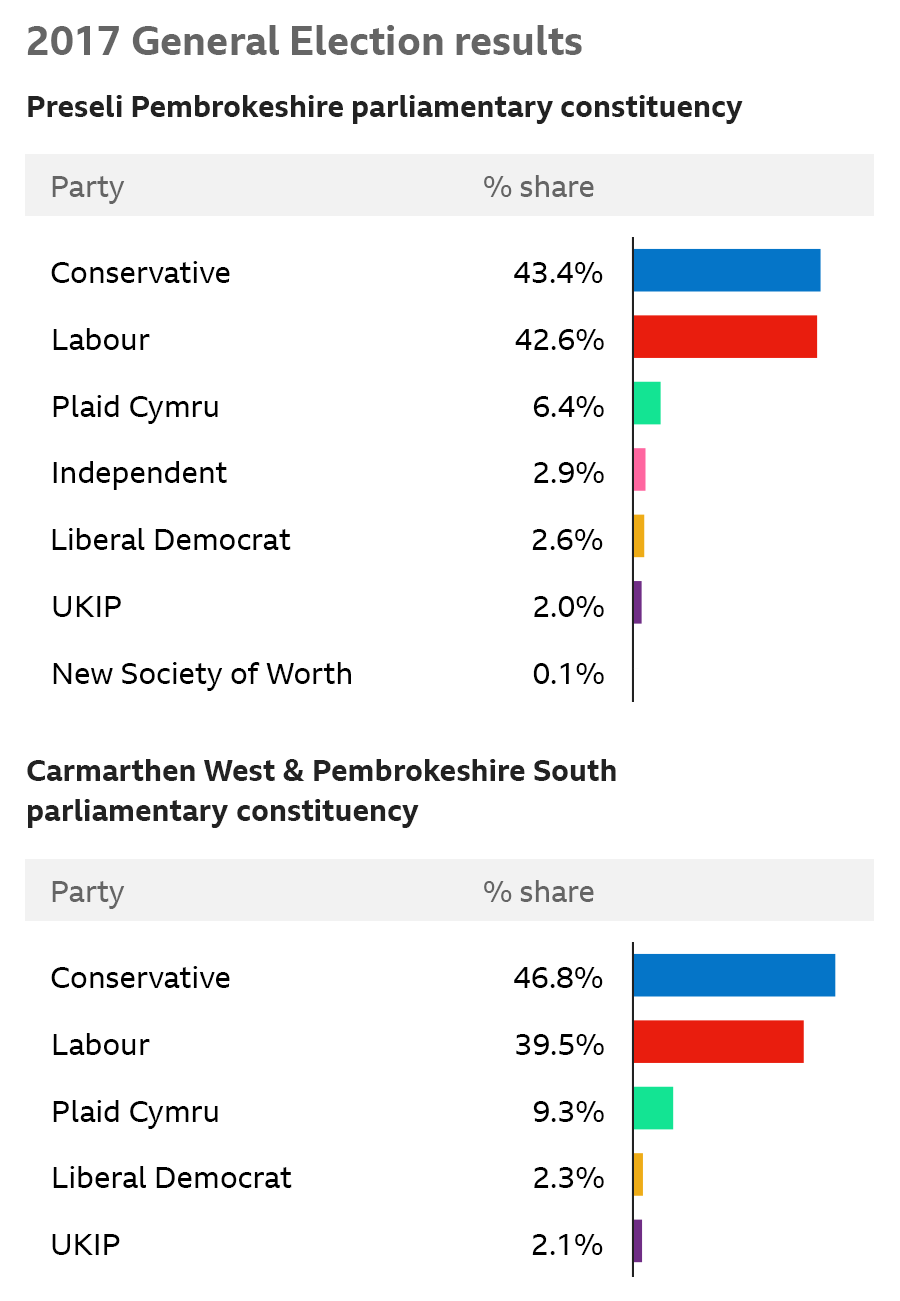Select the orange Liberal Democrat bar at 2.6%
Viewport: 900px width, 1301px height.
pos(639,536)
